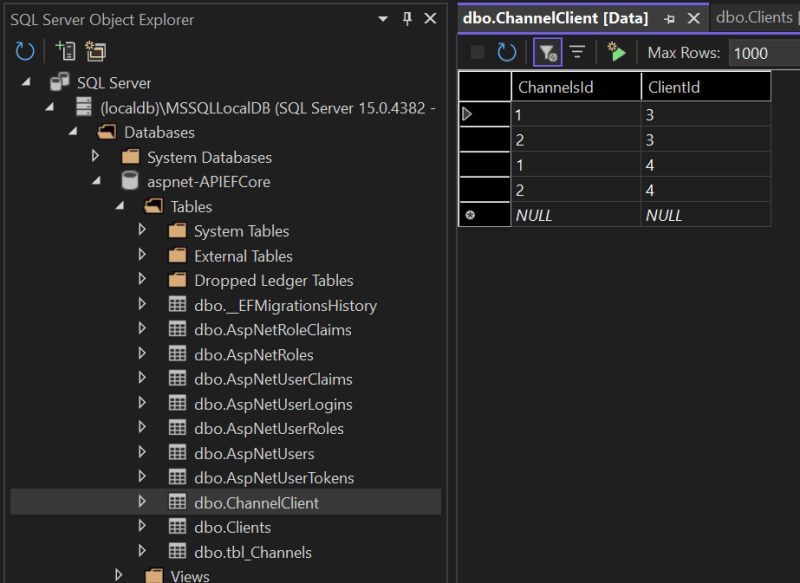Expand the dbo.__EFMigrationsHistory table node
Image resolution: width=800 pixels, height=583 pixels.
(142, 305)
